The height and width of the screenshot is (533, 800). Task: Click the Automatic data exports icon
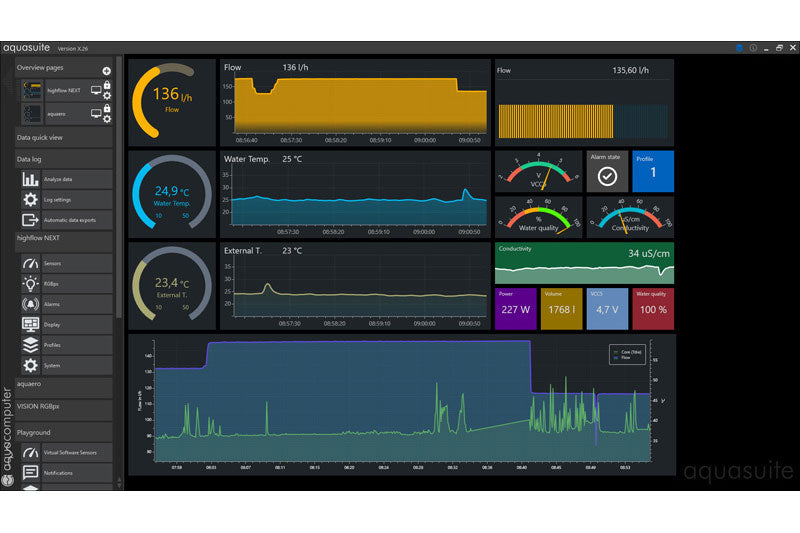[30, 219]
